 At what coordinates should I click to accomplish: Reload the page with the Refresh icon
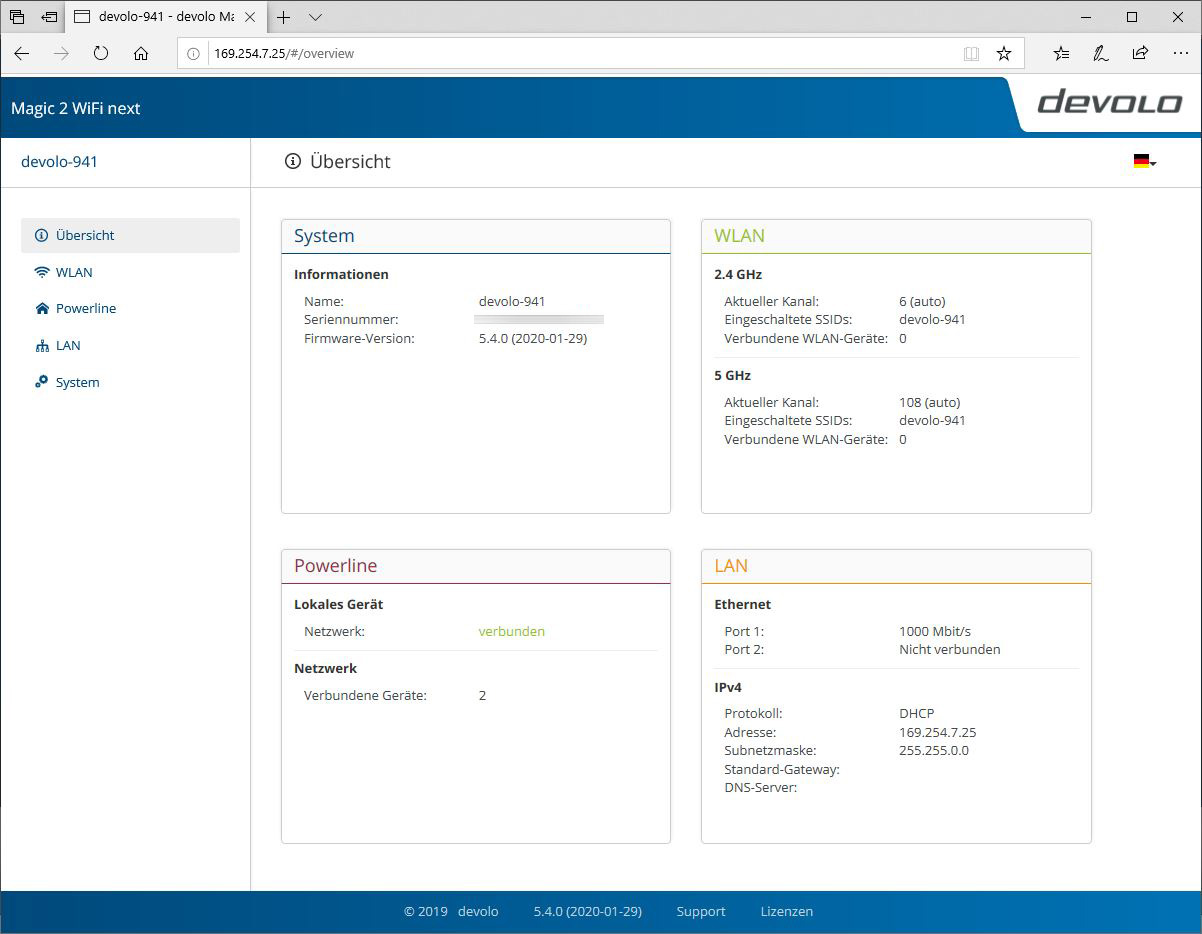pos(101,54)
